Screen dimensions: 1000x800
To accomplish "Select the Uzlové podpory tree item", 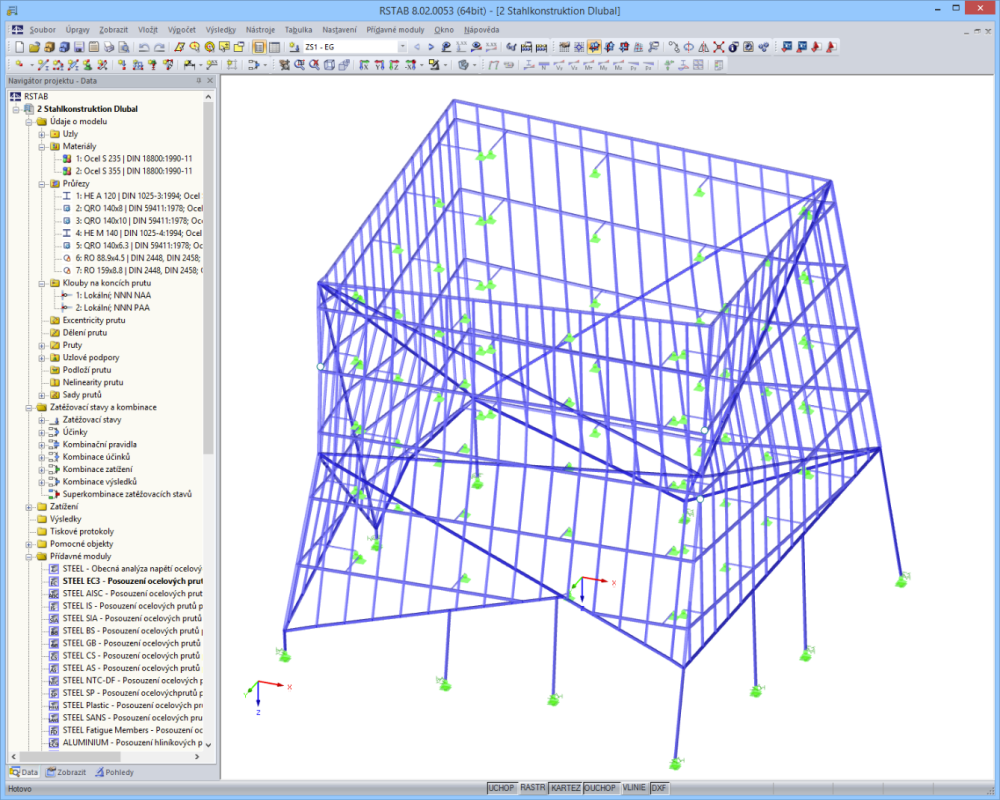I will 91,357.
